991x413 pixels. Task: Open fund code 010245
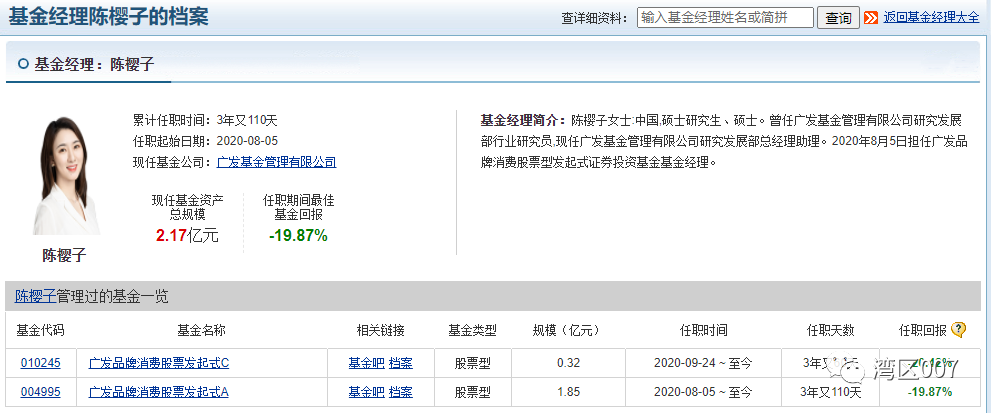[x=40, y=363]
